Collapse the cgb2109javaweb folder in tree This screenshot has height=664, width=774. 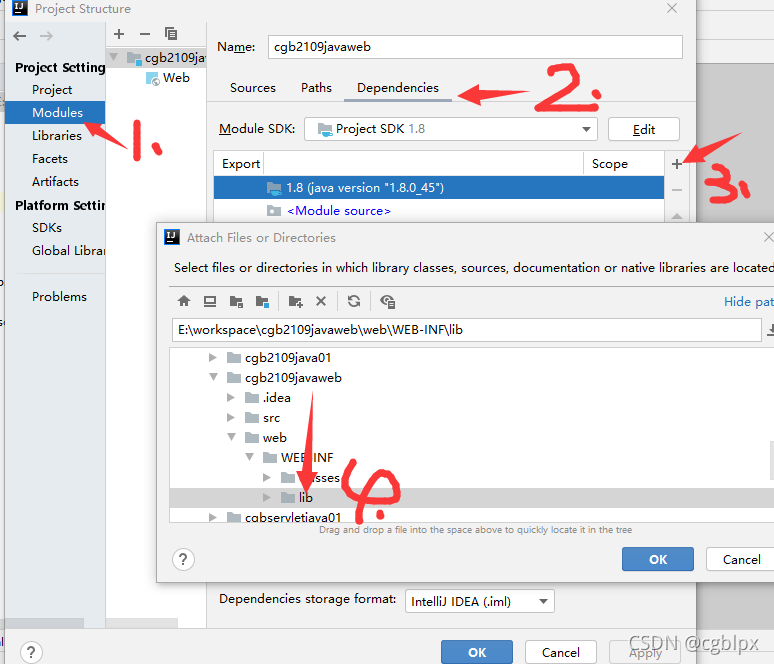(x=214, y=377)
